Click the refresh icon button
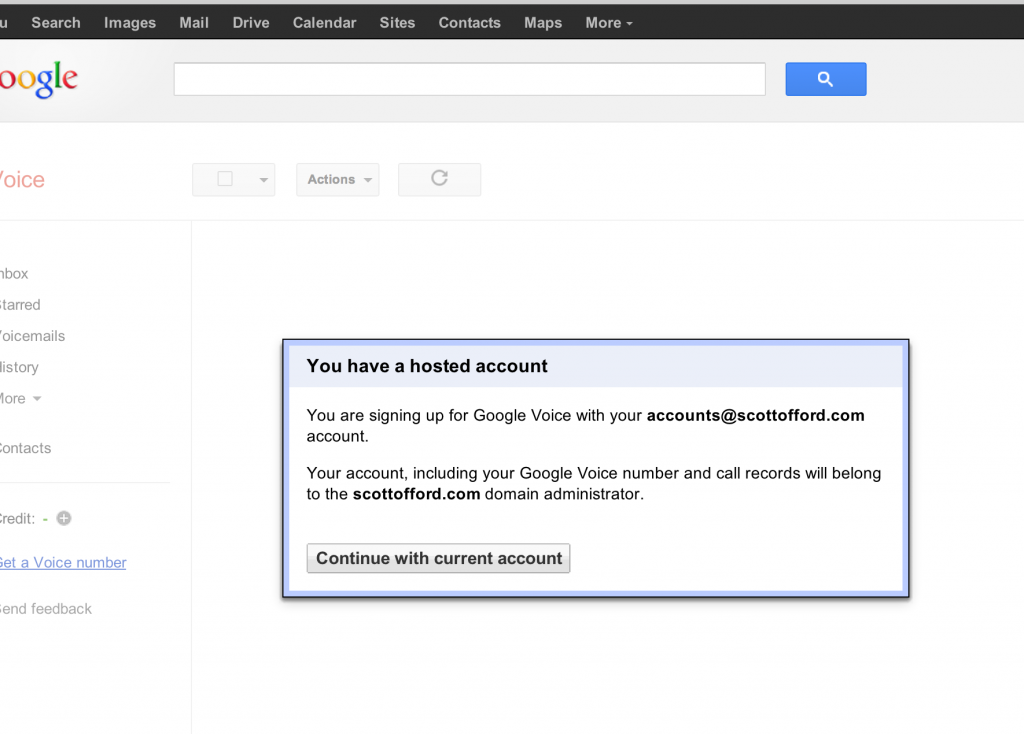Screen dimensions: 1024x734 [440, 179]
